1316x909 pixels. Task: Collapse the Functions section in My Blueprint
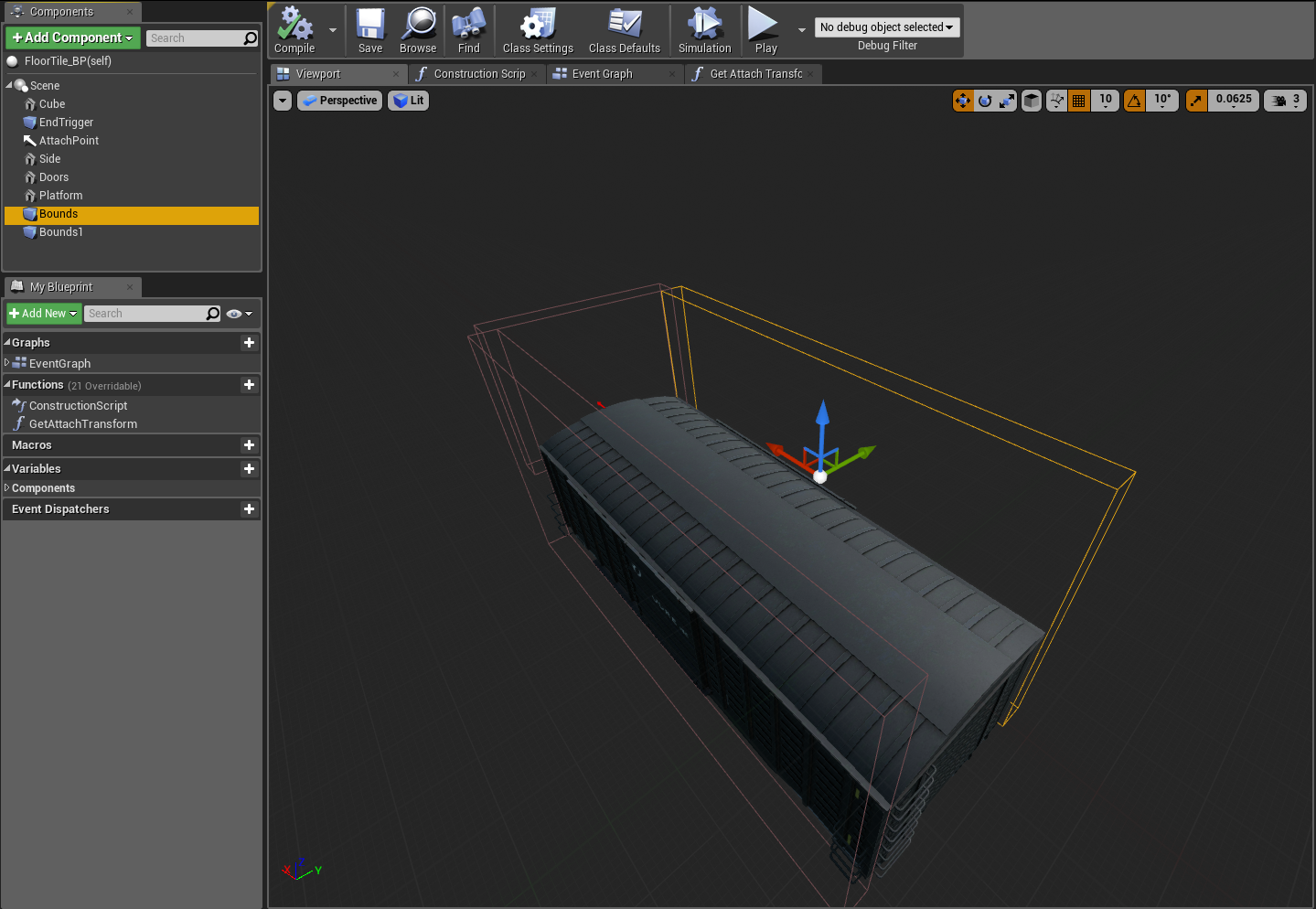[x=7, y=385]
